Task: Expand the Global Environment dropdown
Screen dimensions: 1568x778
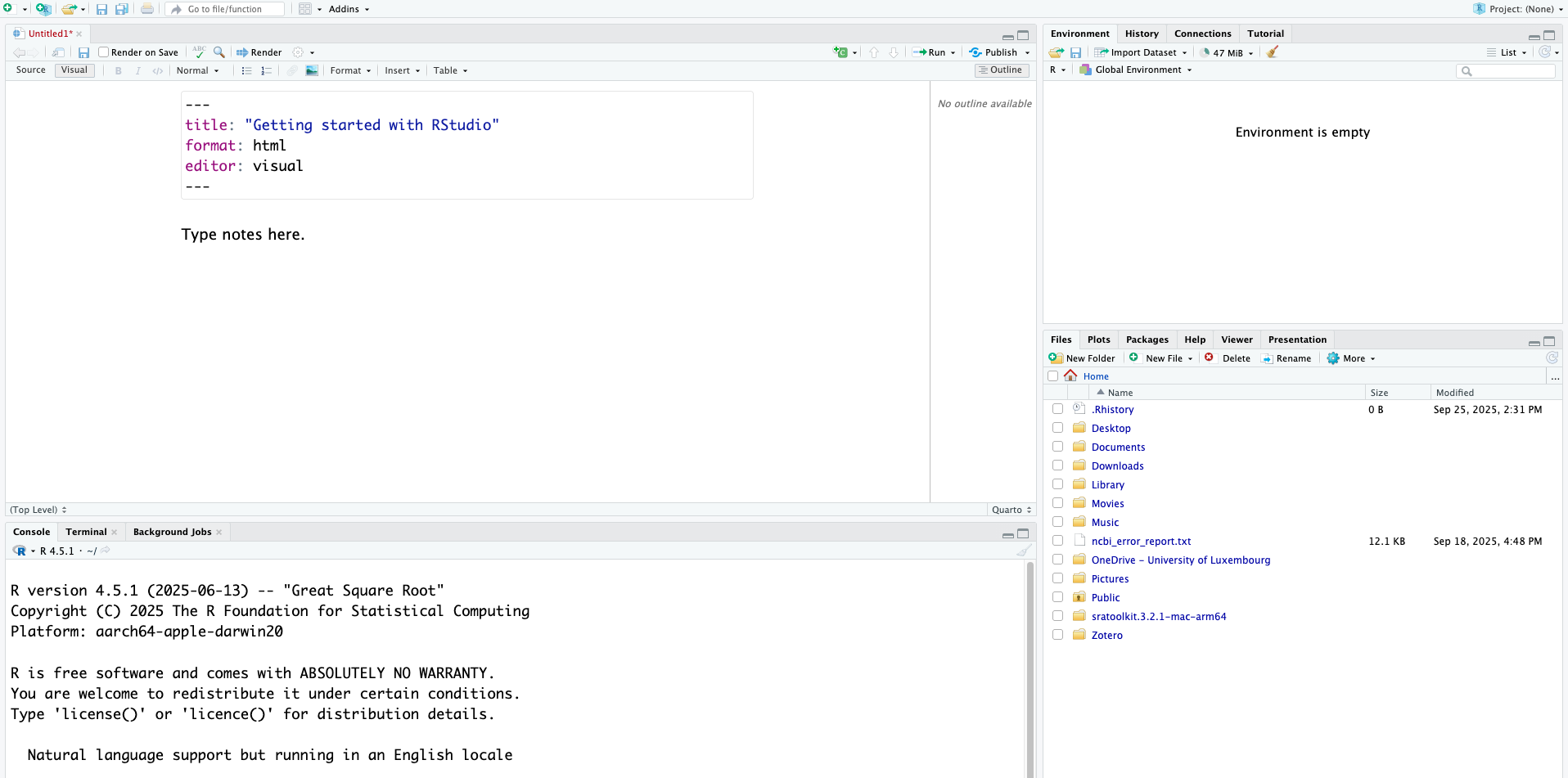Action: [x=1142, y=70]
